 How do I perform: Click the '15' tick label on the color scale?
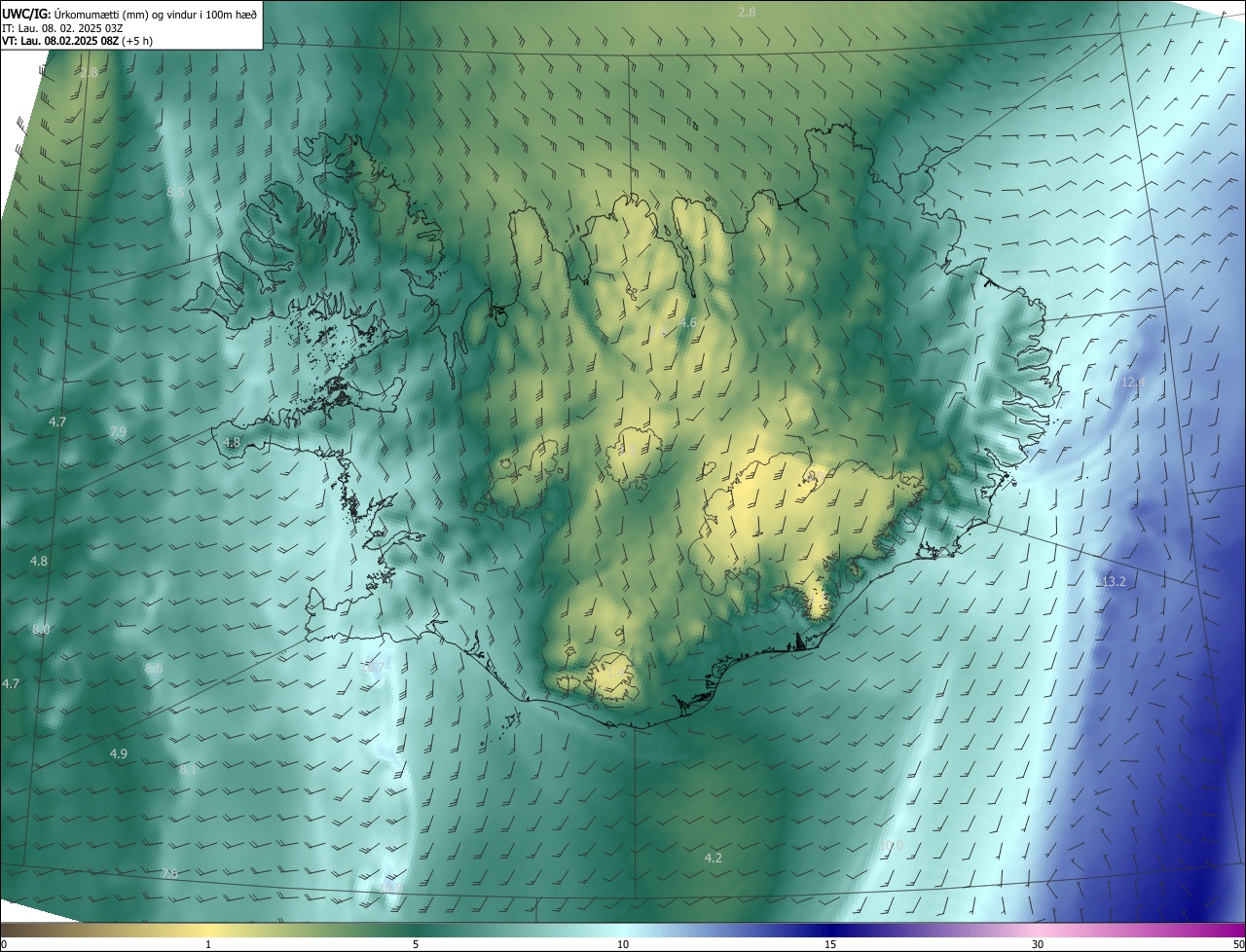coord(830,944)
